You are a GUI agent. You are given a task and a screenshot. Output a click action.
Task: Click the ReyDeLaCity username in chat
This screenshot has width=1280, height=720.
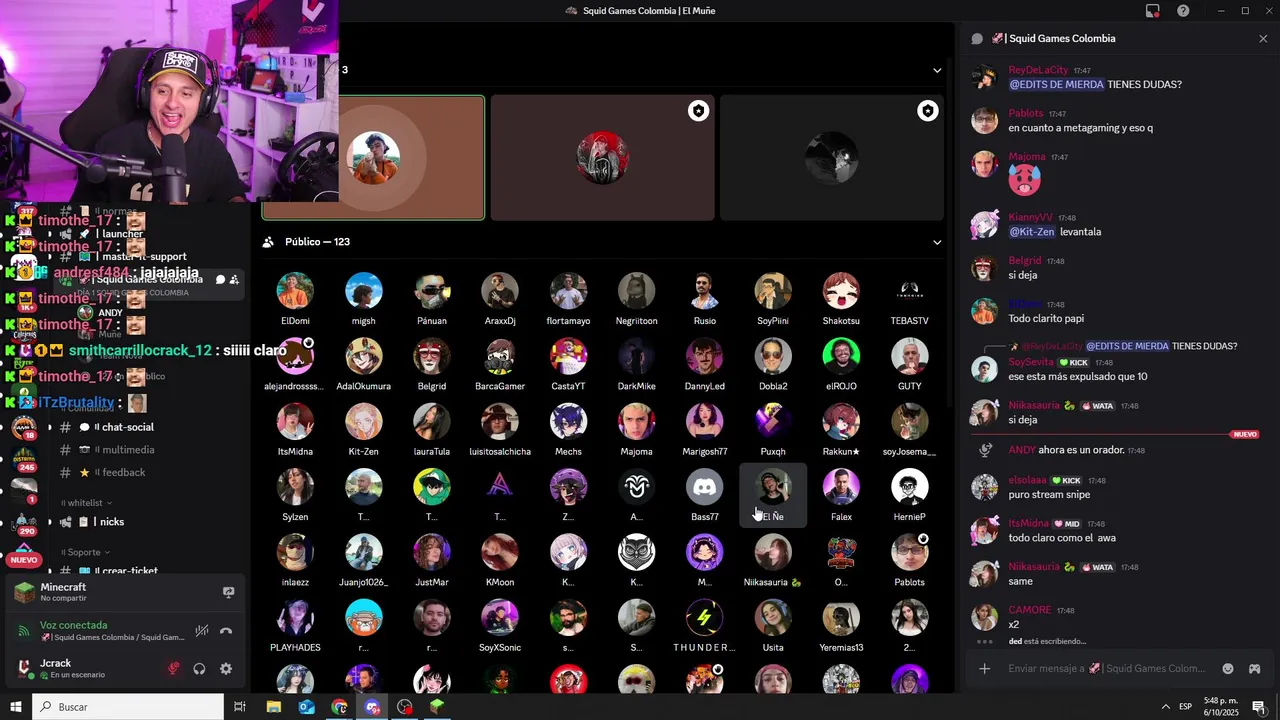coord(1038,70)
